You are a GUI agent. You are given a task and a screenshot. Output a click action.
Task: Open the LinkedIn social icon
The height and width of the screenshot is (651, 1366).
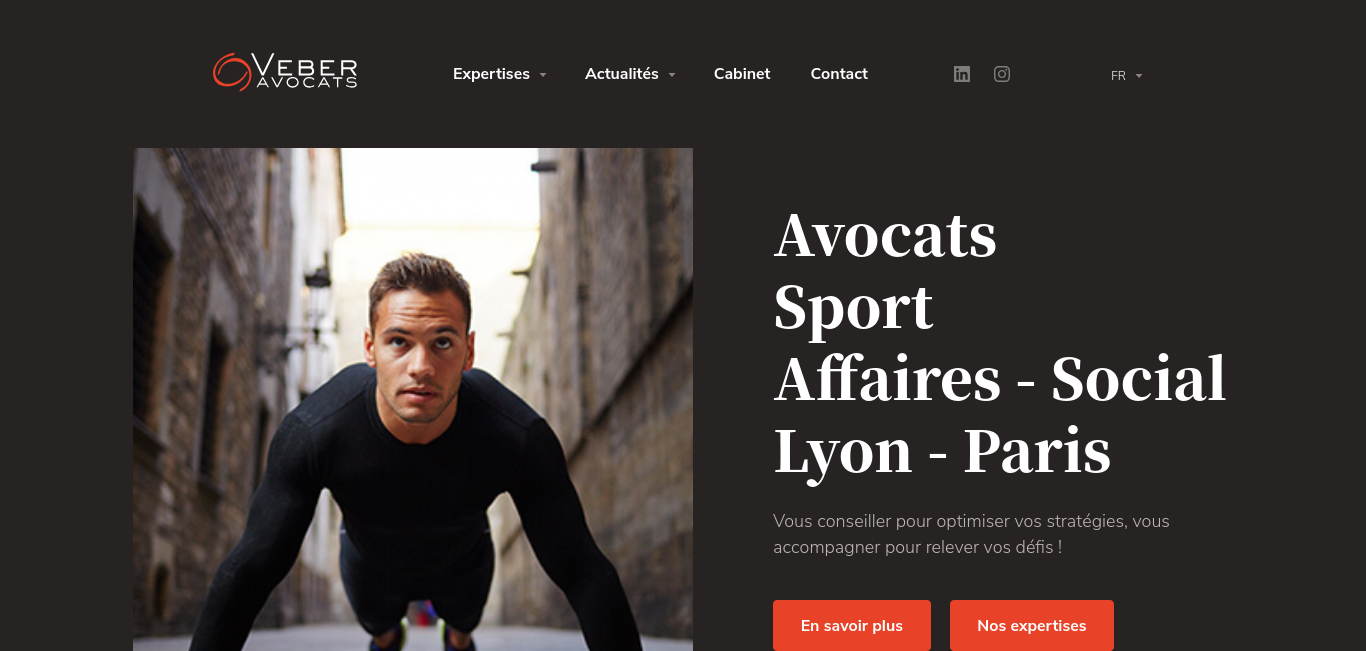point(962,74)
